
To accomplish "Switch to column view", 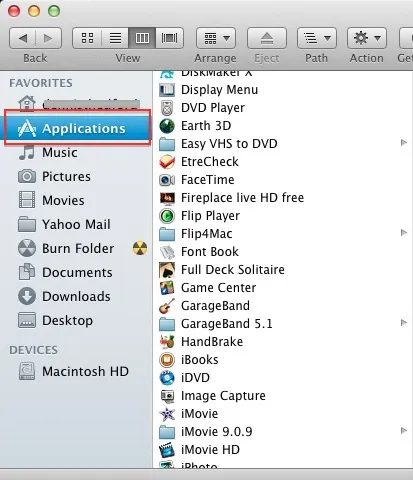I will (142, 38).
